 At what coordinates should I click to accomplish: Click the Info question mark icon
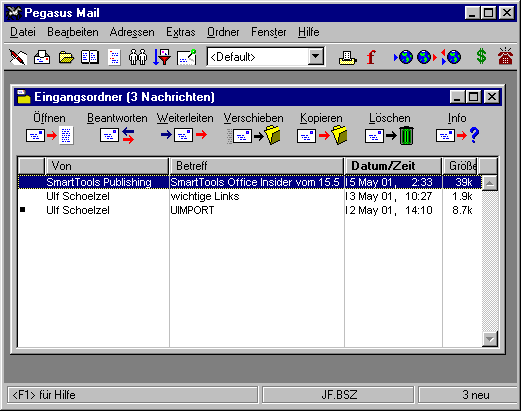457,136
